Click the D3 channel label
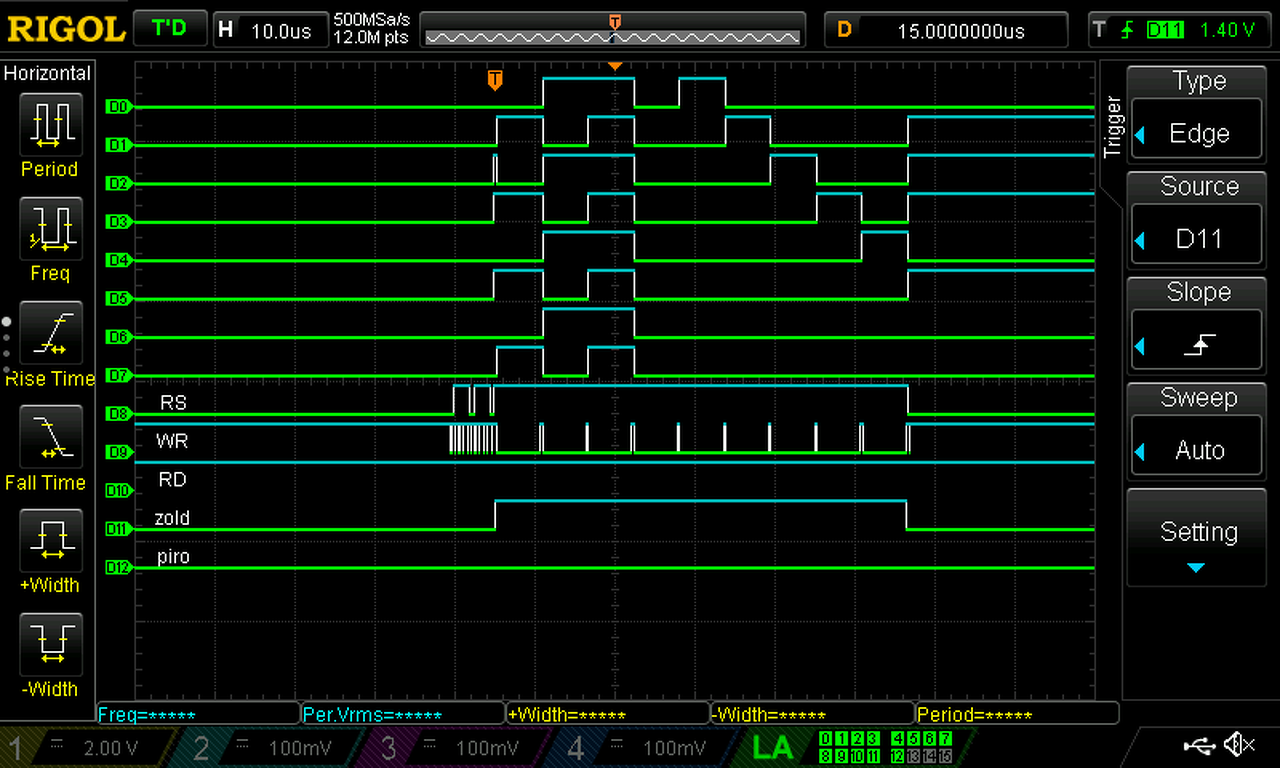Image resolution: width=1280 pixels, height=768 pixels. pos(117,222)
